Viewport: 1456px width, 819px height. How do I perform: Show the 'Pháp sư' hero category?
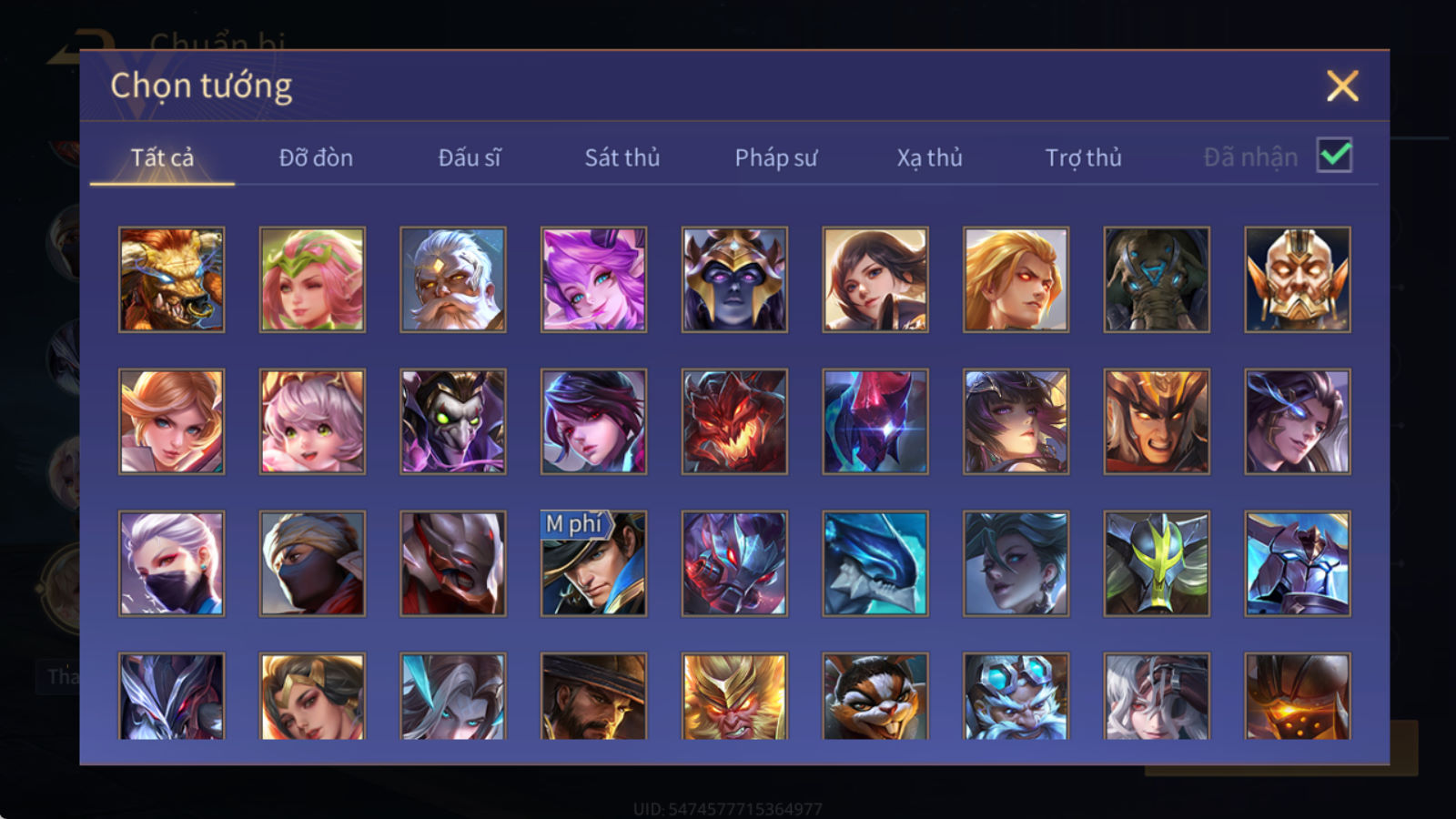(x=775, y=157)
